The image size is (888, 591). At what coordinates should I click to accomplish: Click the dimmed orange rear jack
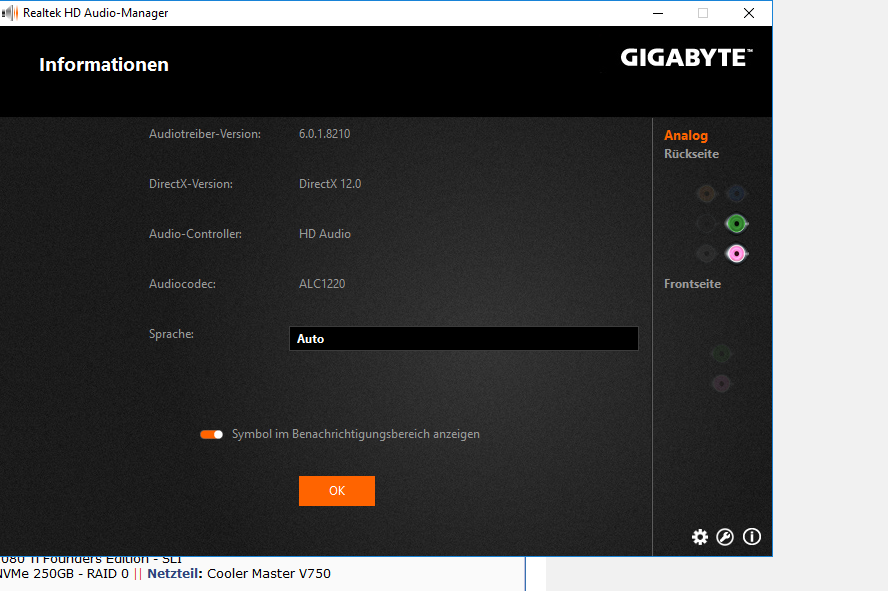706,194
